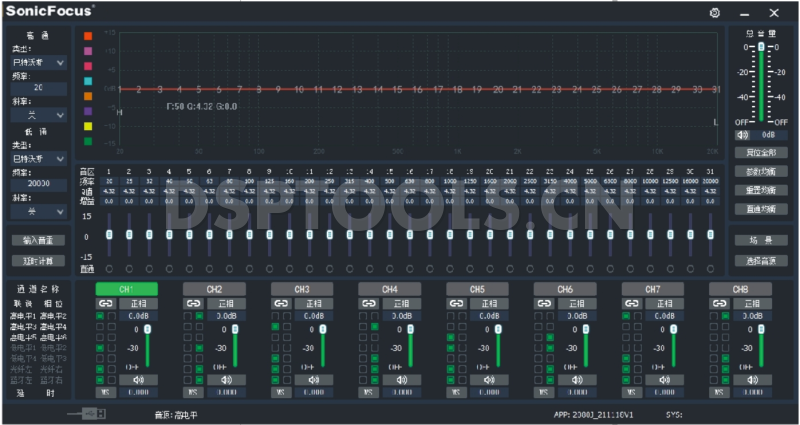Click CH2 delay MS unit button
800x425 pixels.
tap(193, 393)
